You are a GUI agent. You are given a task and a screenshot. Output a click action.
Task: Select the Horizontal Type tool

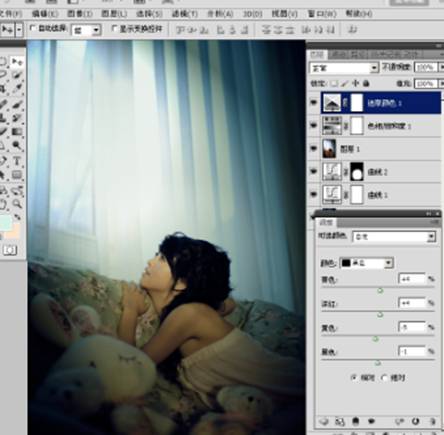(x=17, y=161)
